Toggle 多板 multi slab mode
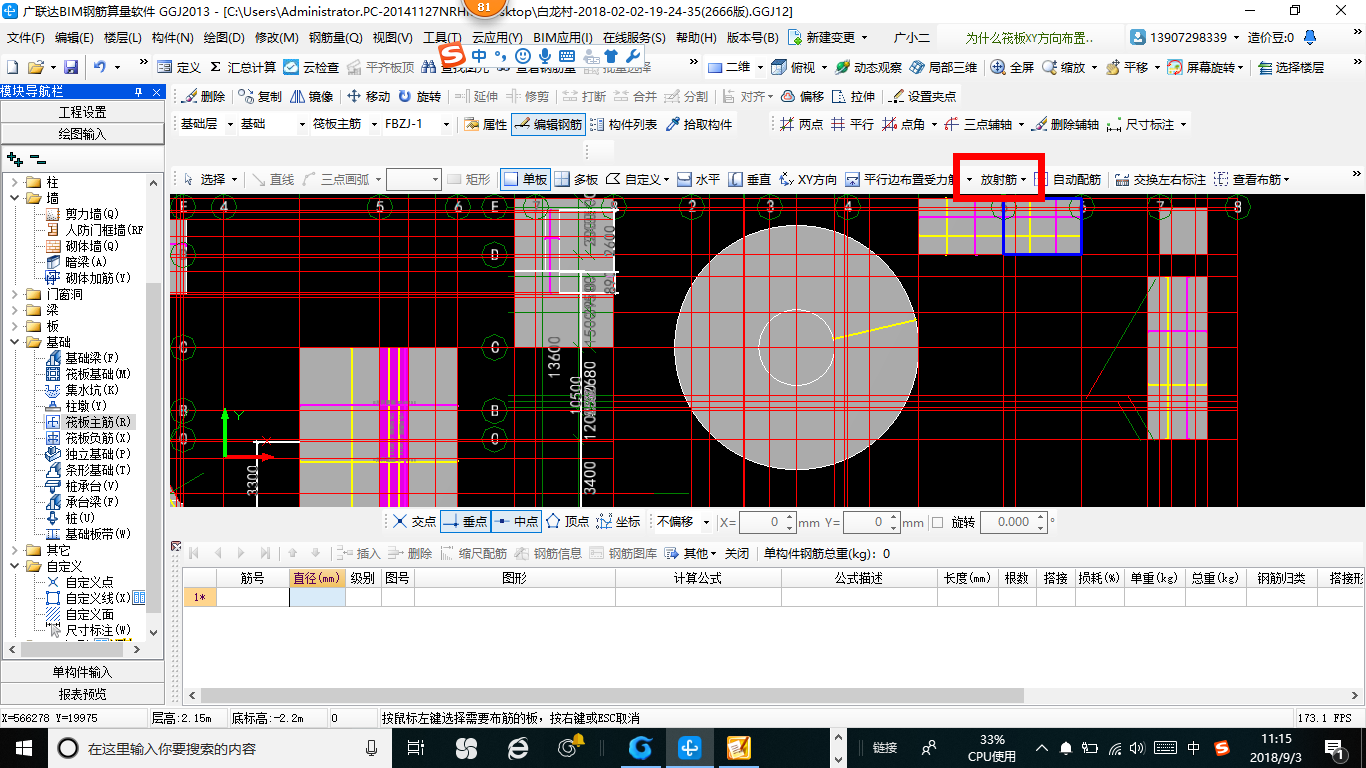1366x768 pixels. tap(576, 180)
